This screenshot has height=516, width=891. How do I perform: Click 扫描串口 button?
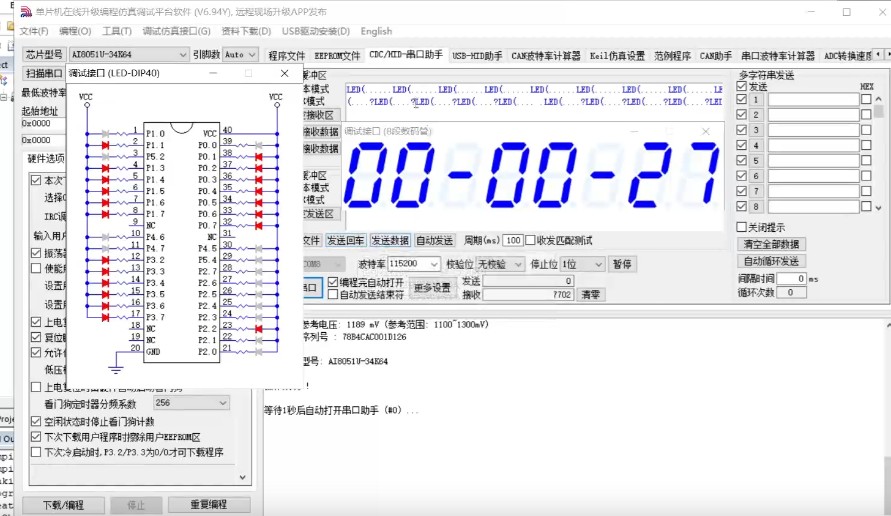click(44, 73)
